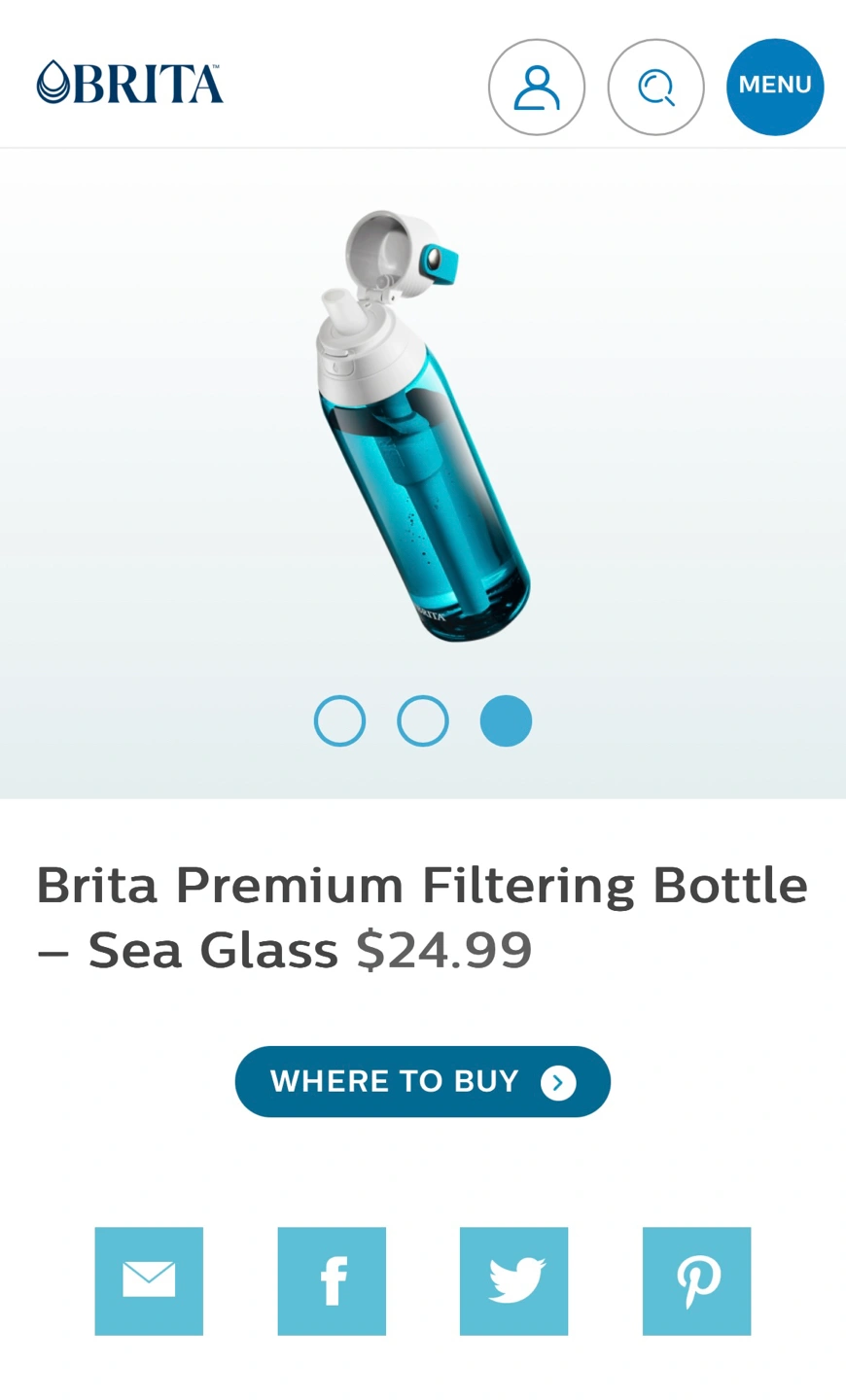Select the first carousel dot
The width and height of the screenshot is (846, 1400).
tap(340, 721)
